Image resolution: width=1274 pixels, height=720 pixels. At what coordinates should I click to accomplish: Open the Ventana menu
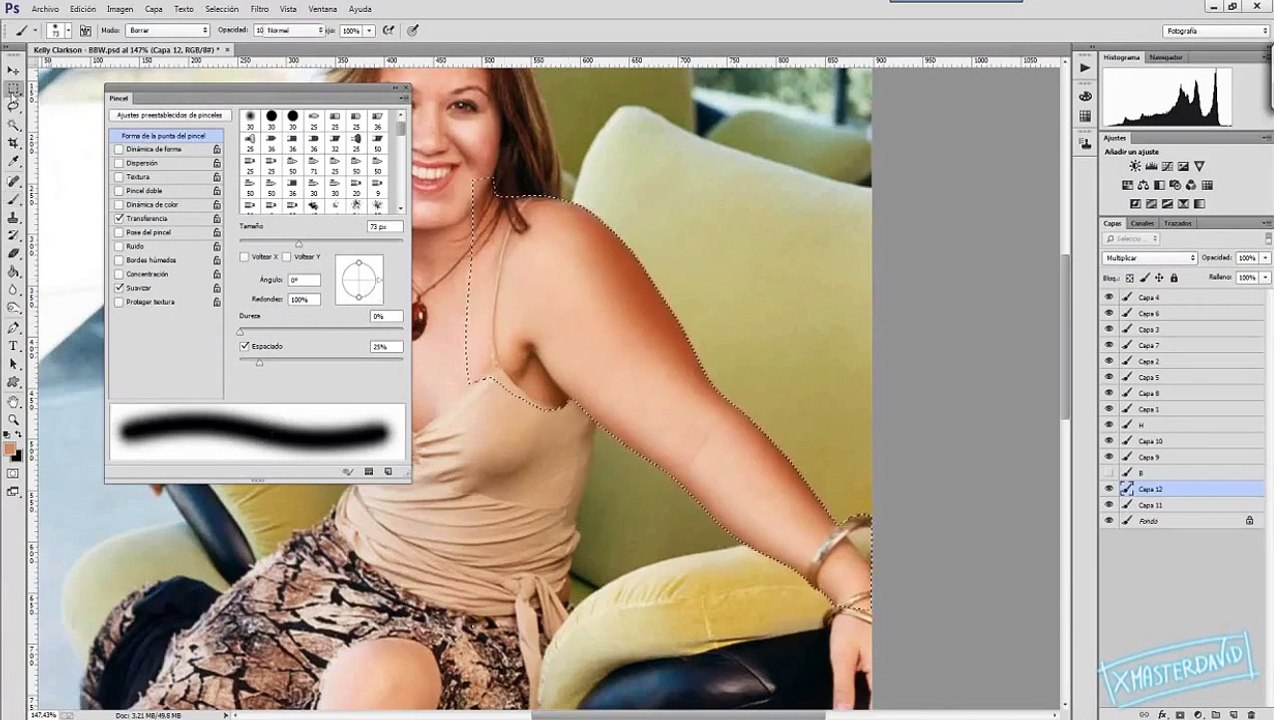coord(322,9)
